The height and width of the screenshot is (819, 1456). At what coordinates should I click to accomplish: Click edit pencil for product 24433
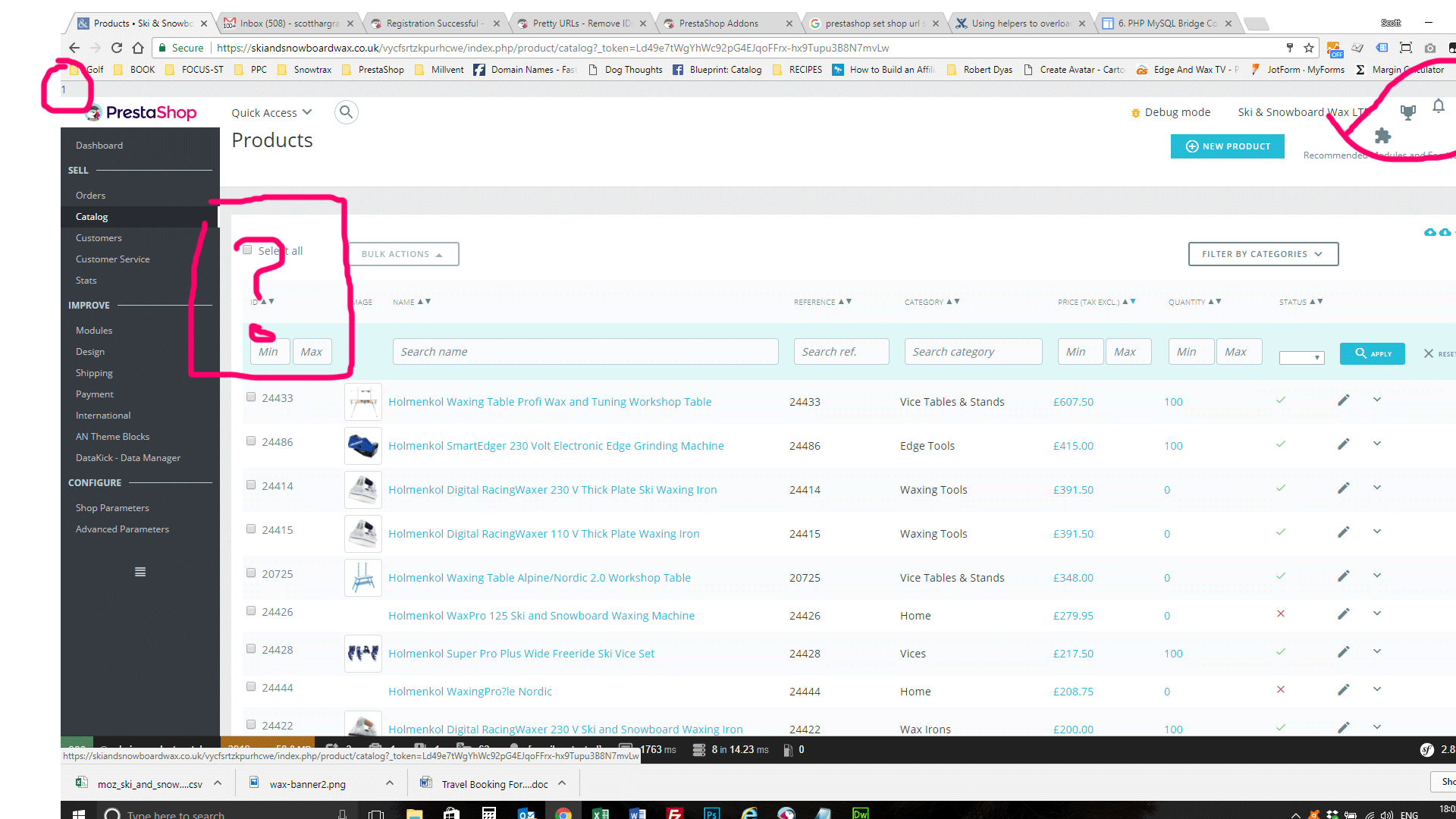click(x=1343, y=400)
